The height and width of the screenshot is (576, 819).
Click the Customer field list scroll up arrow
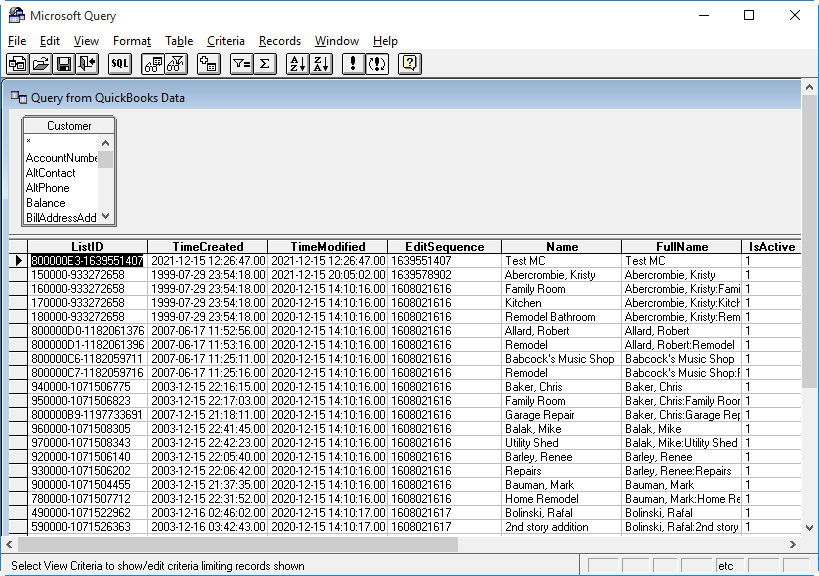(x=106, y=143)
